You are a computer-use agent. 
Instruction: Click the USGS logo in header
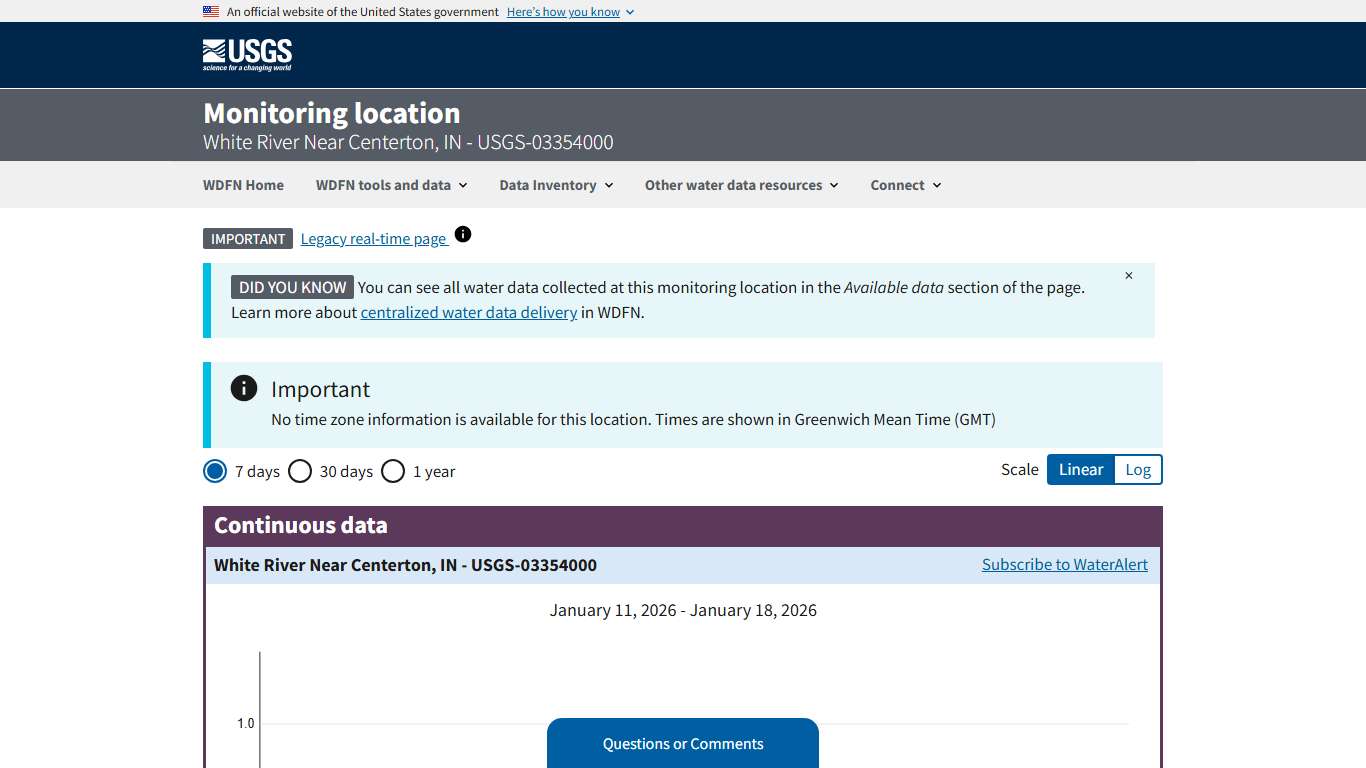click(x=247, y=55)
